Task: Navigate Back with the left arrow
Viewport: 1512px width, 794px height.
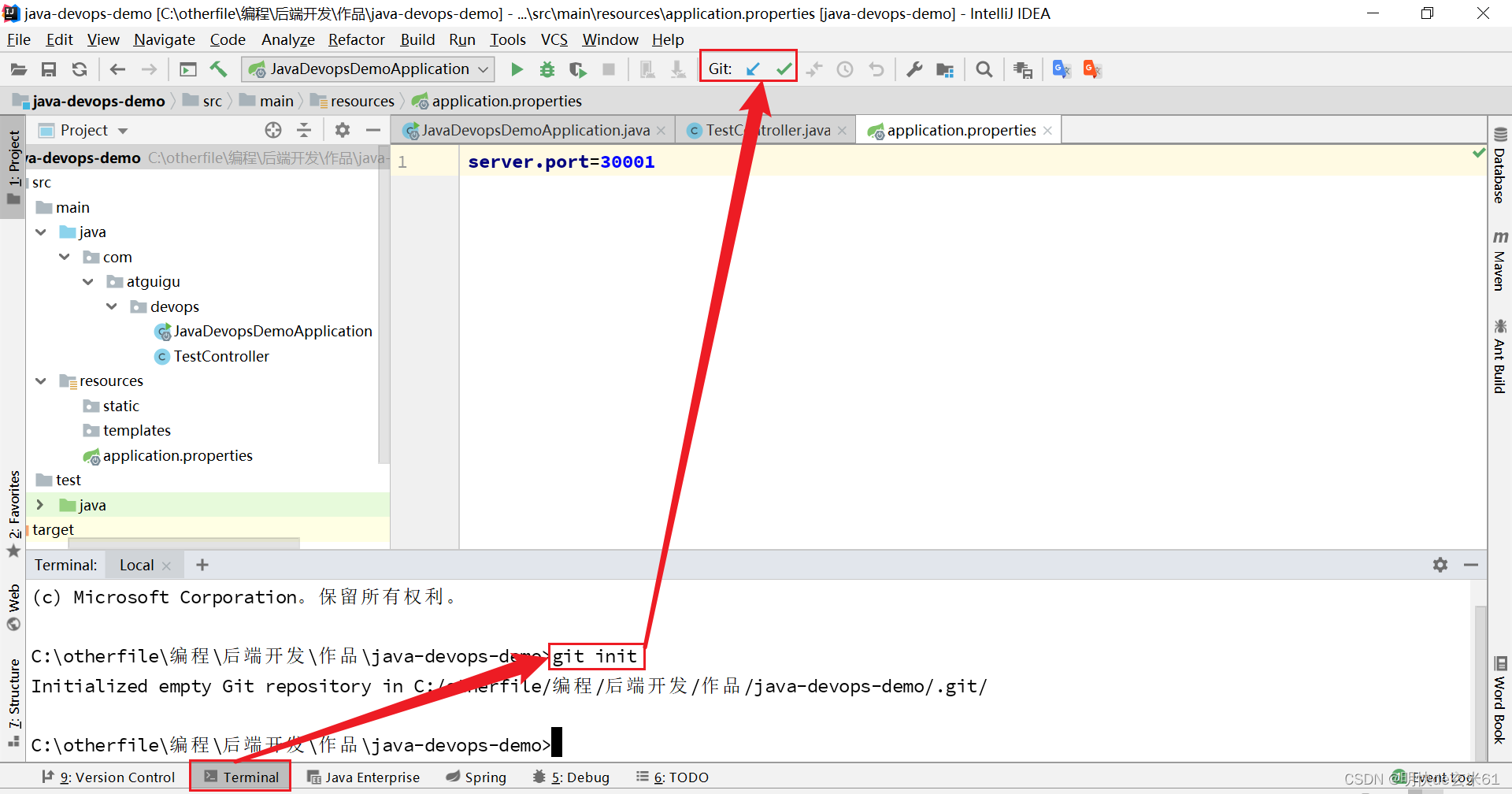Action: pos(117,70)
